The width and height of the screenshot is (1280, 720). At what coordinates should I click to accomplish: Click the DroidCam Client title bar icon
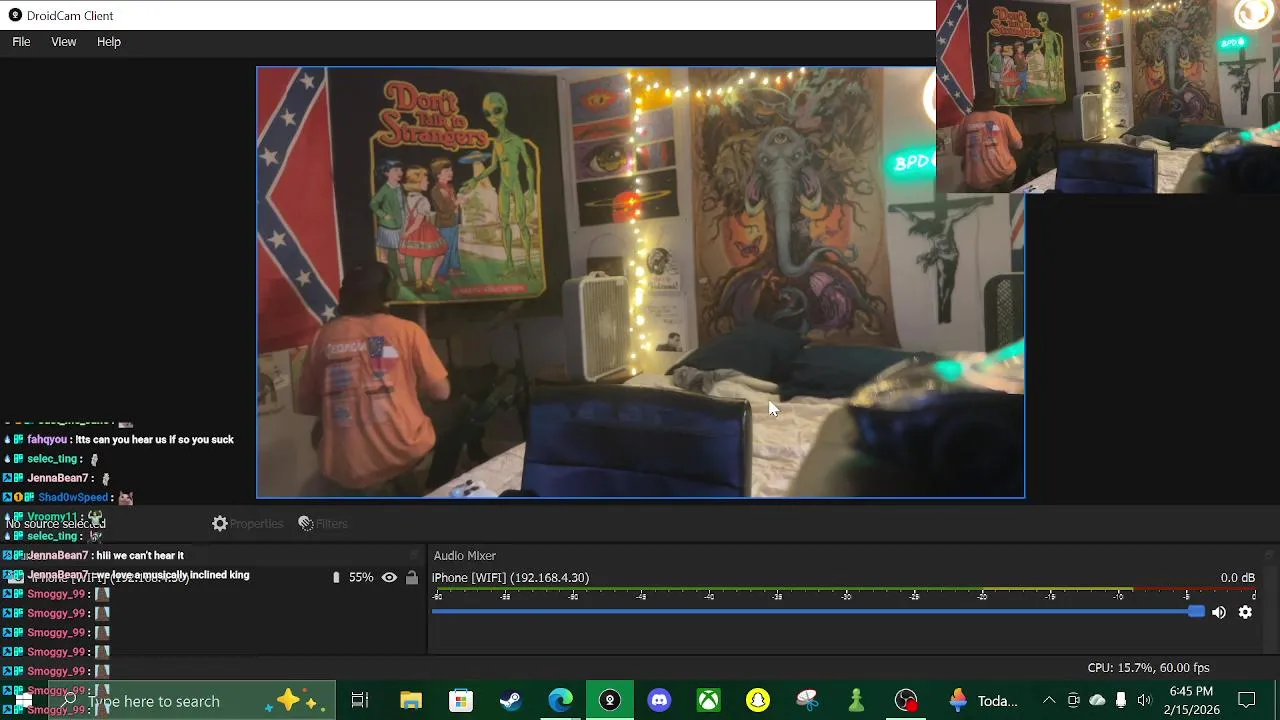15,15
